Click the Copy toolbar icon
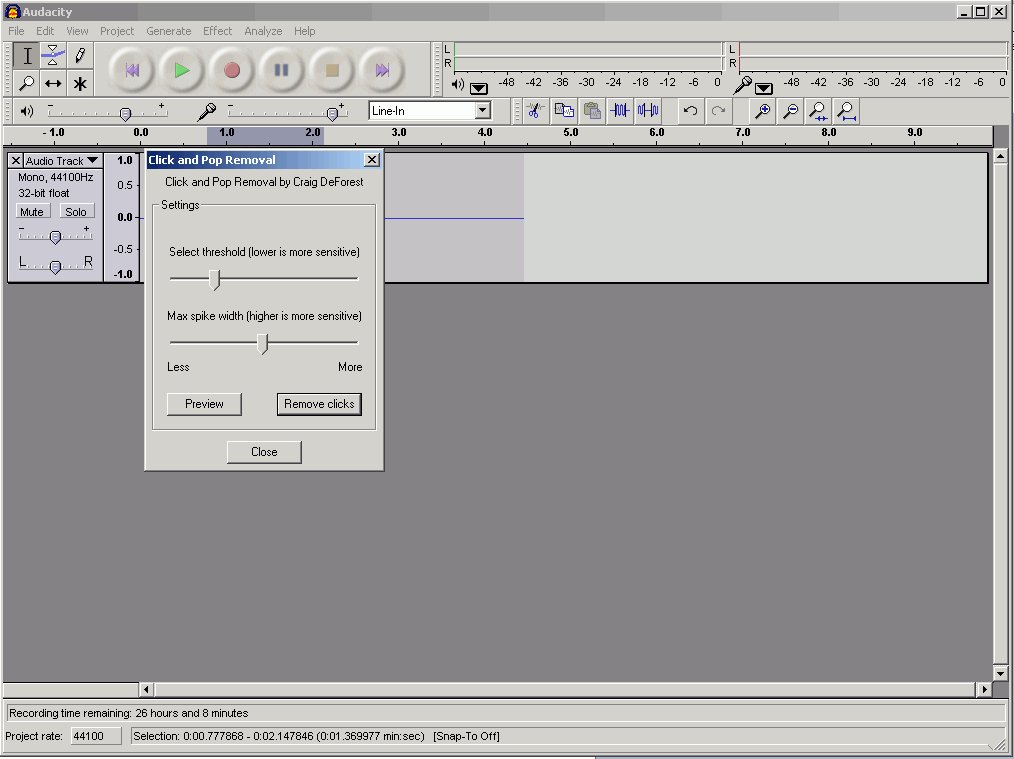This screenshot has width=1014, height=759. 564,111
